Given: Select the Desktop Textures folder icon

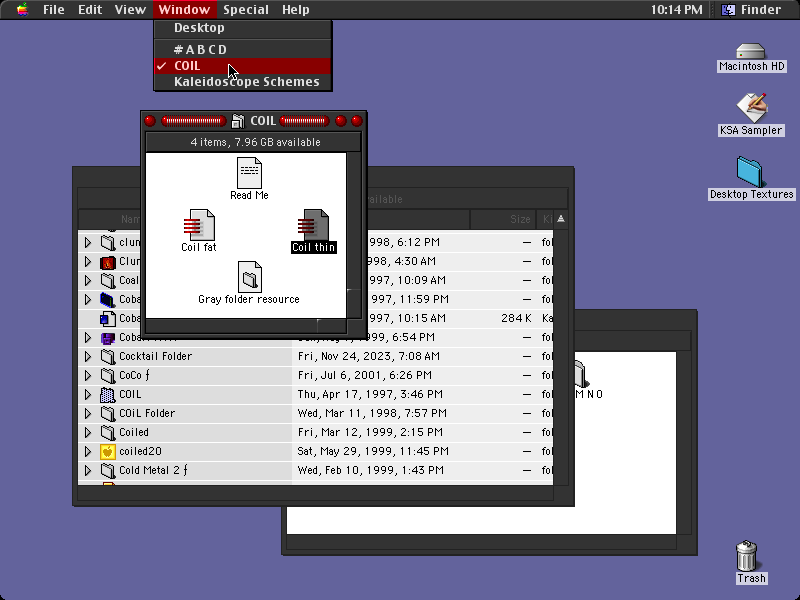Looking at the screenshot, I should pos(750,172).
